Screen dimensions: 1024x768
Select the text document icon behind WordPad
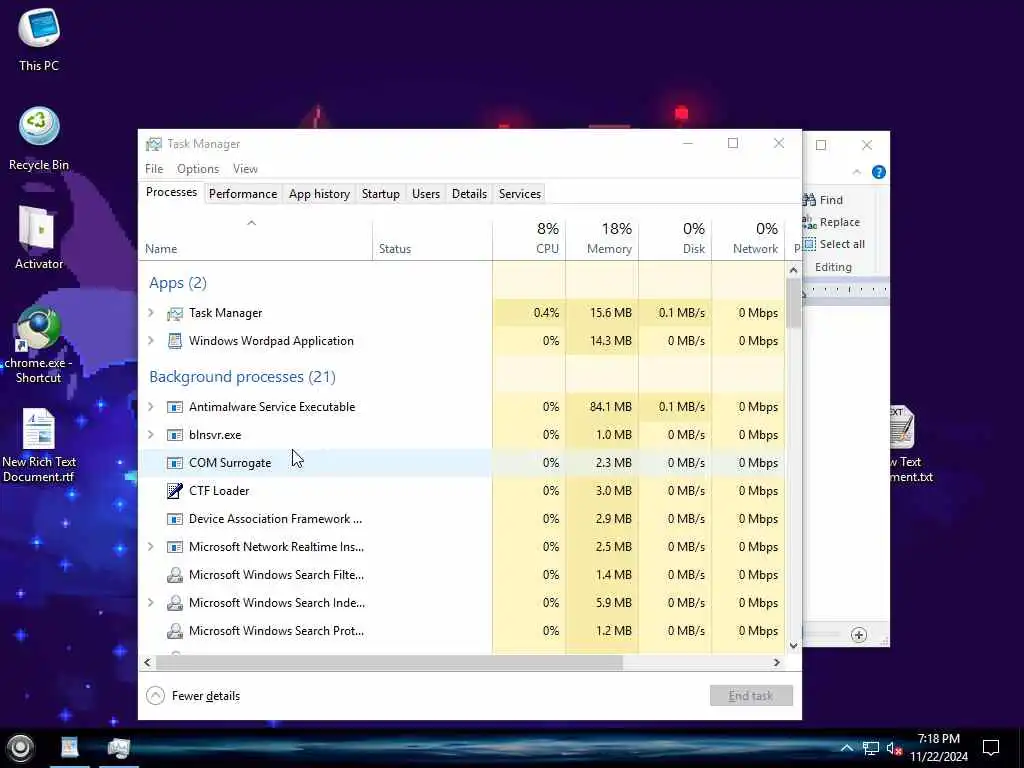[910, 445]
